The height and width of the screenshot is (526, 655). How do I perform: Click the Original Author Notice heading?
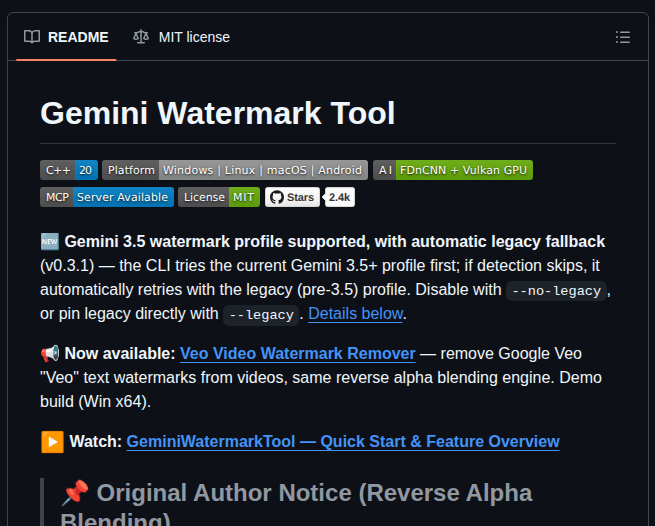(x=297, y=503)
